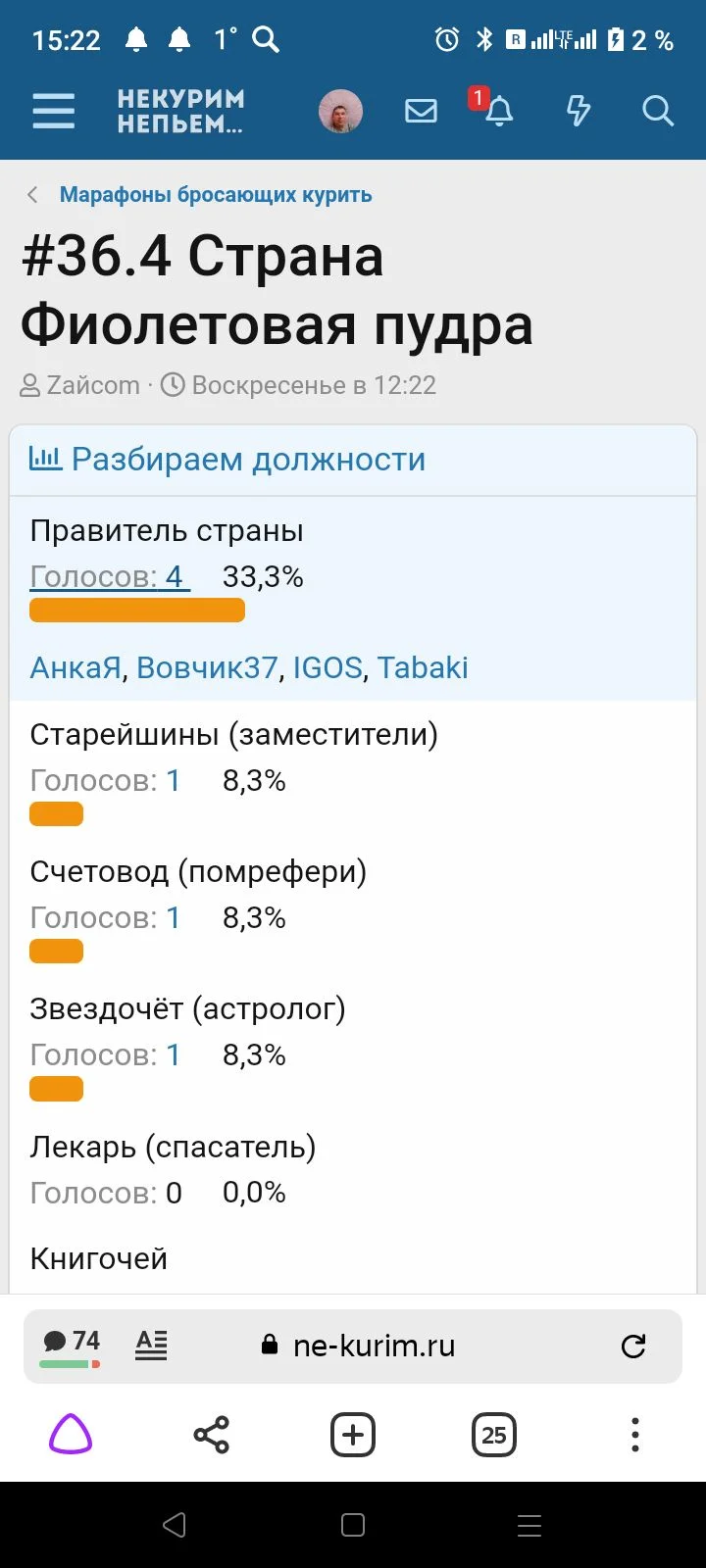Tap the user avatar in header
Viewport: 706px width, 1568px height.
[340, 111]
